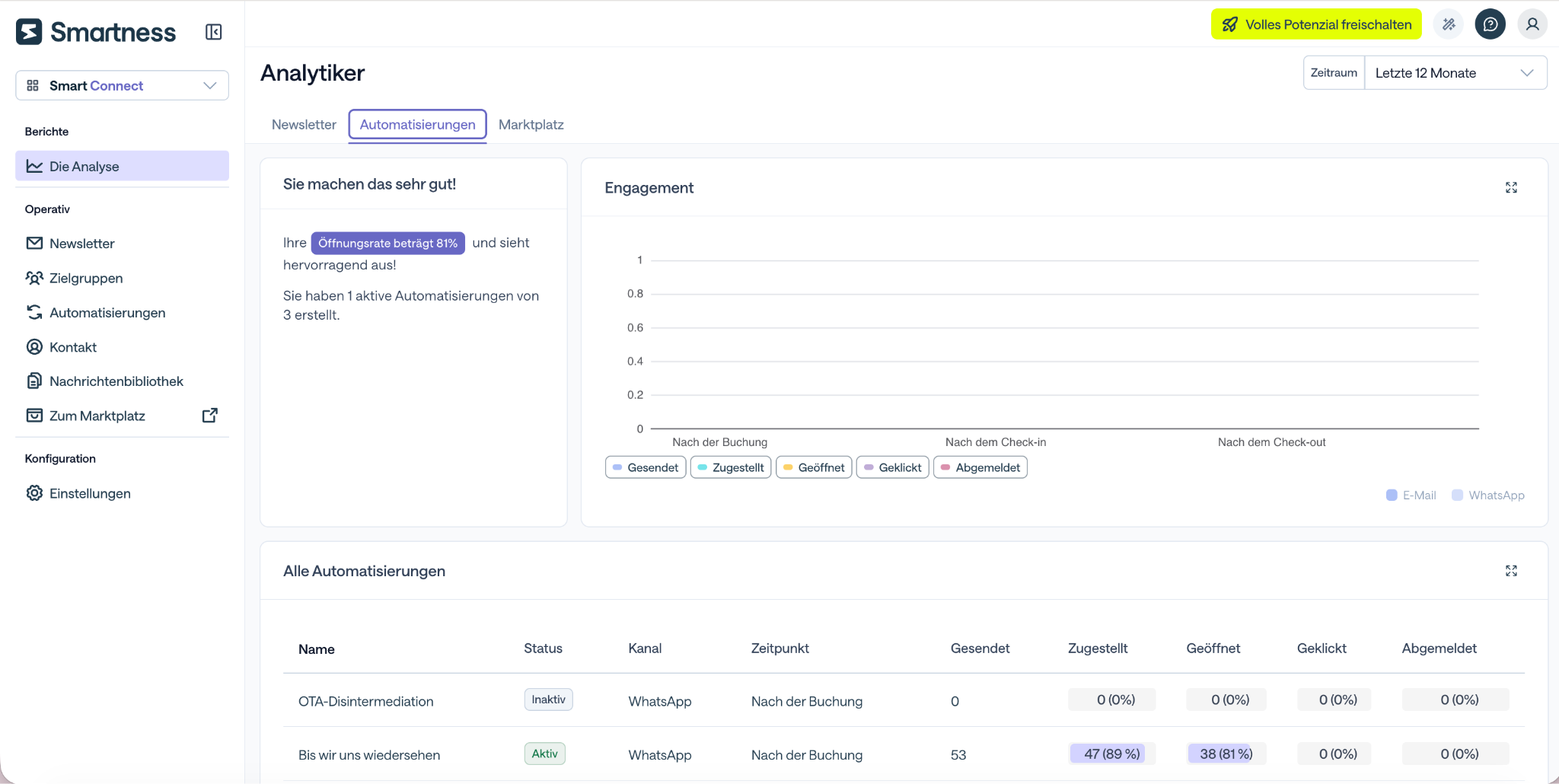Screen dimensions: 1559x784
Task: Toggle Gesendet series in chart legend
Action: [x=646, y=467]
